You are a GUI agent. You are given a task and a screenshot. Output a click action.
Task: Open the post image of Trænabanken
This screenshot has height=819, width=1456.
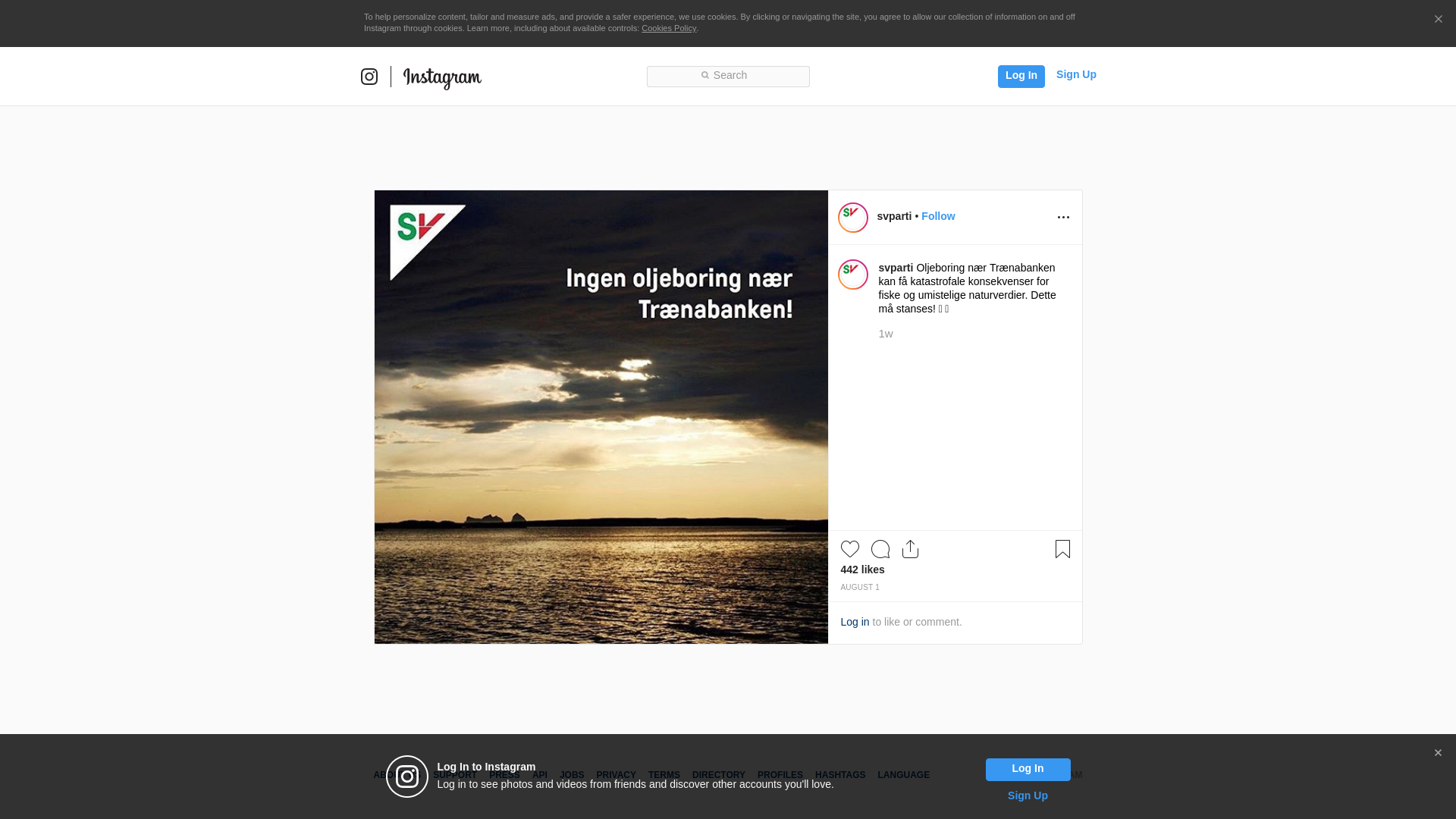pyautogui.click(x=601, y=417)
